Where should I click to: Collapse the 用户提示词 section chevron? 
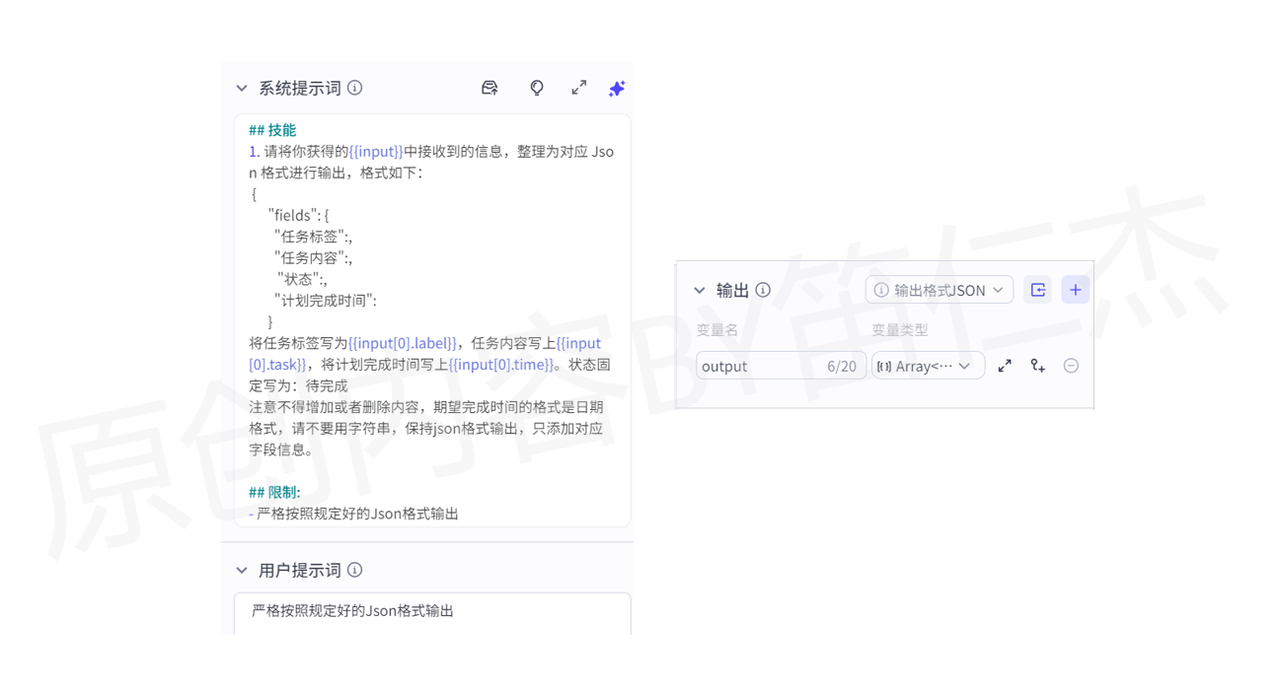click(x=241, y=570)
